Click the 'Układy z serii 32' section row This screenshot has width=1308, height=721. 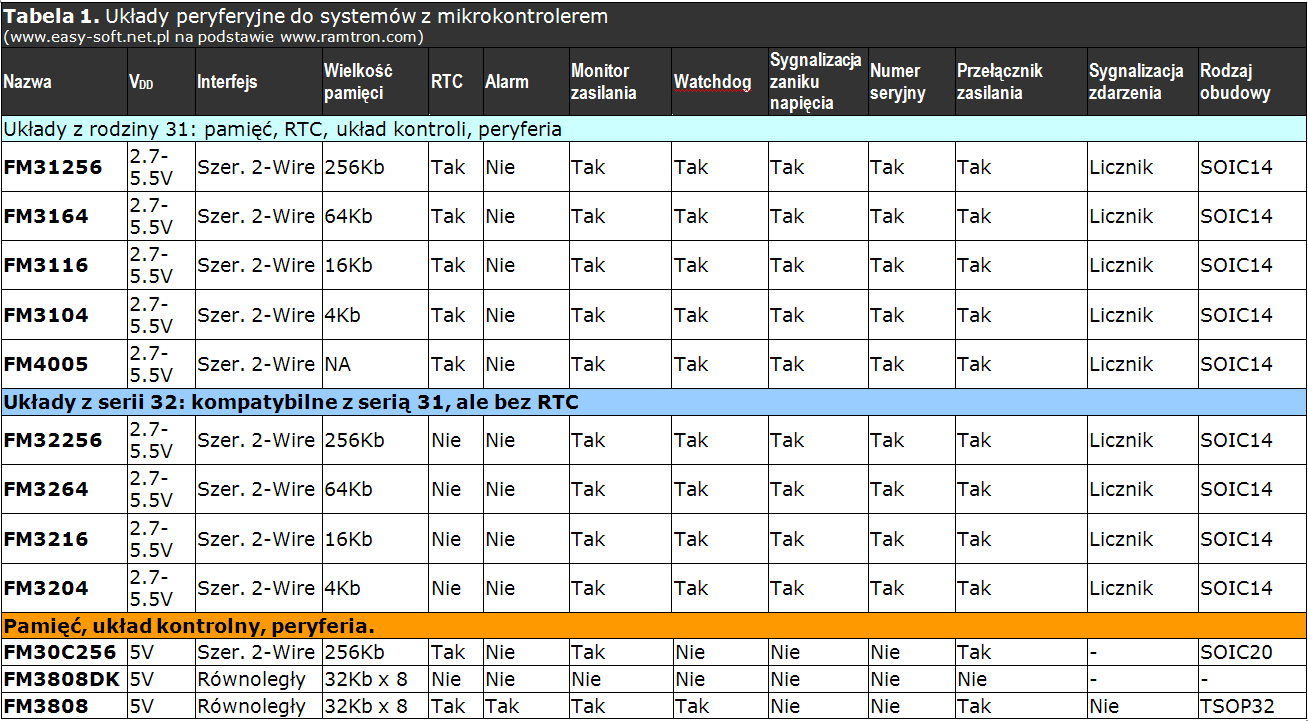click(x=654, y=402)
